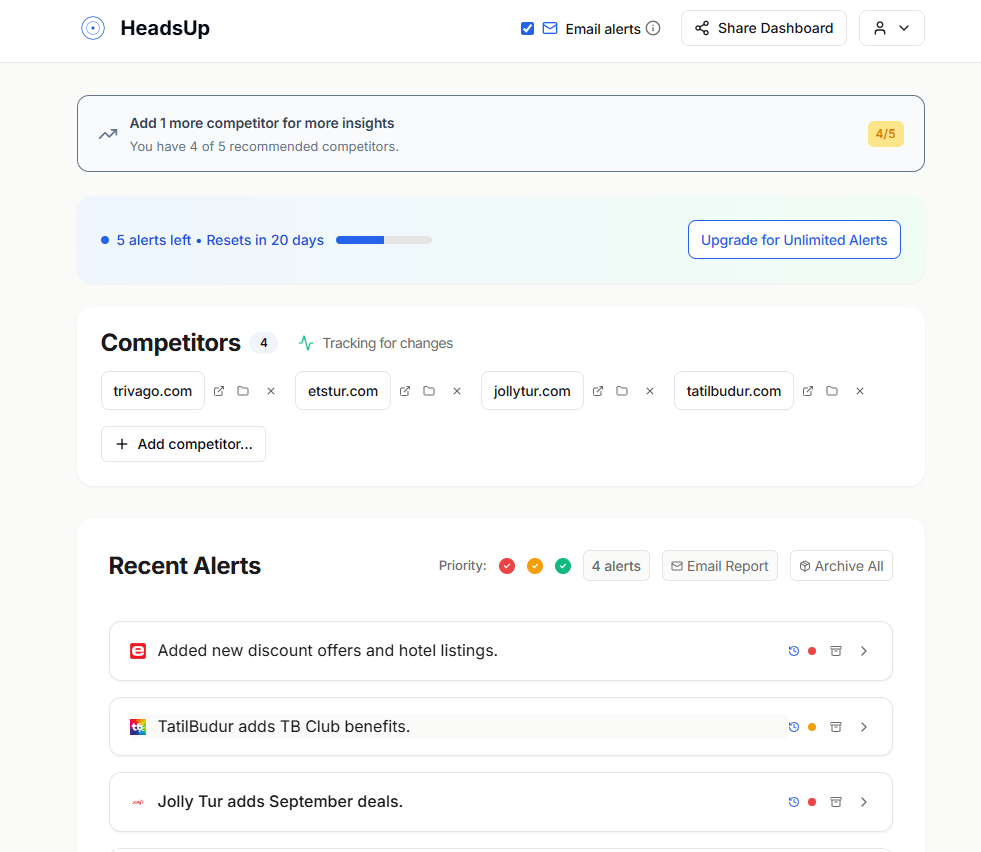Screen dimensions: 981x852
Task: Click the 5 alerts left text
Action: coord(153,240)
